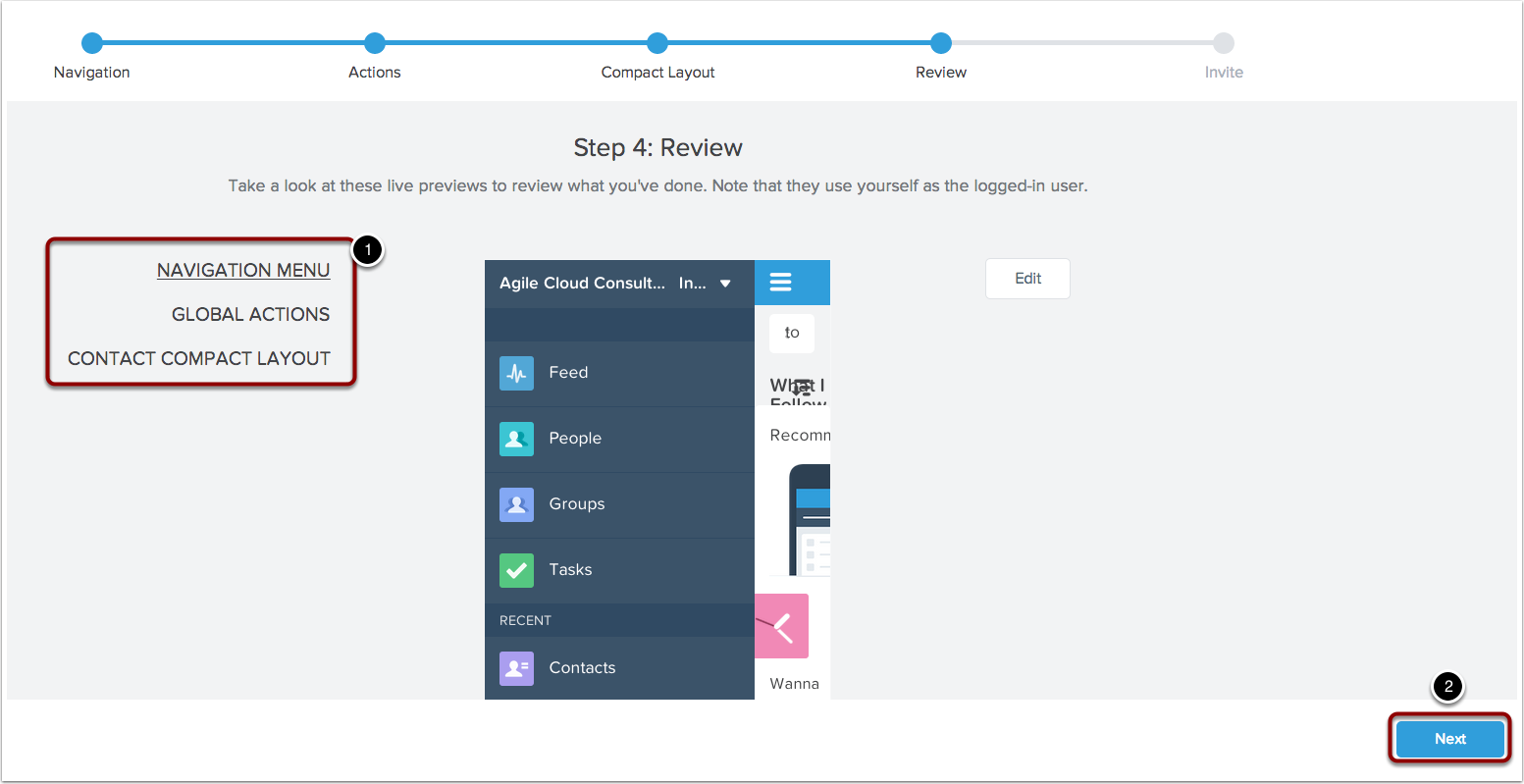Click the Contacts label under RECENT
This screenshot has height=784, width=1524.
pyautogui.click(x=582, y=668)
